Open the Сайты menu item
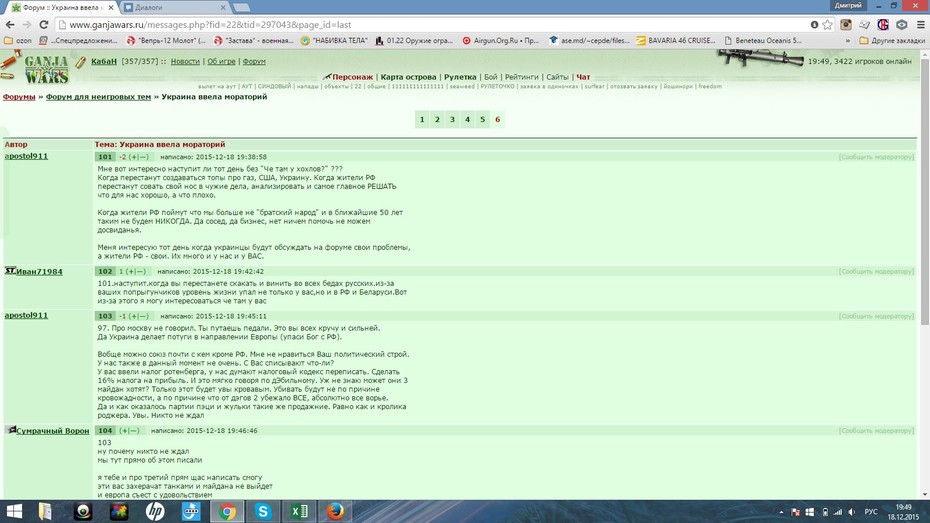The height and width of the screenshot is (523, 930). pos(557,76)
